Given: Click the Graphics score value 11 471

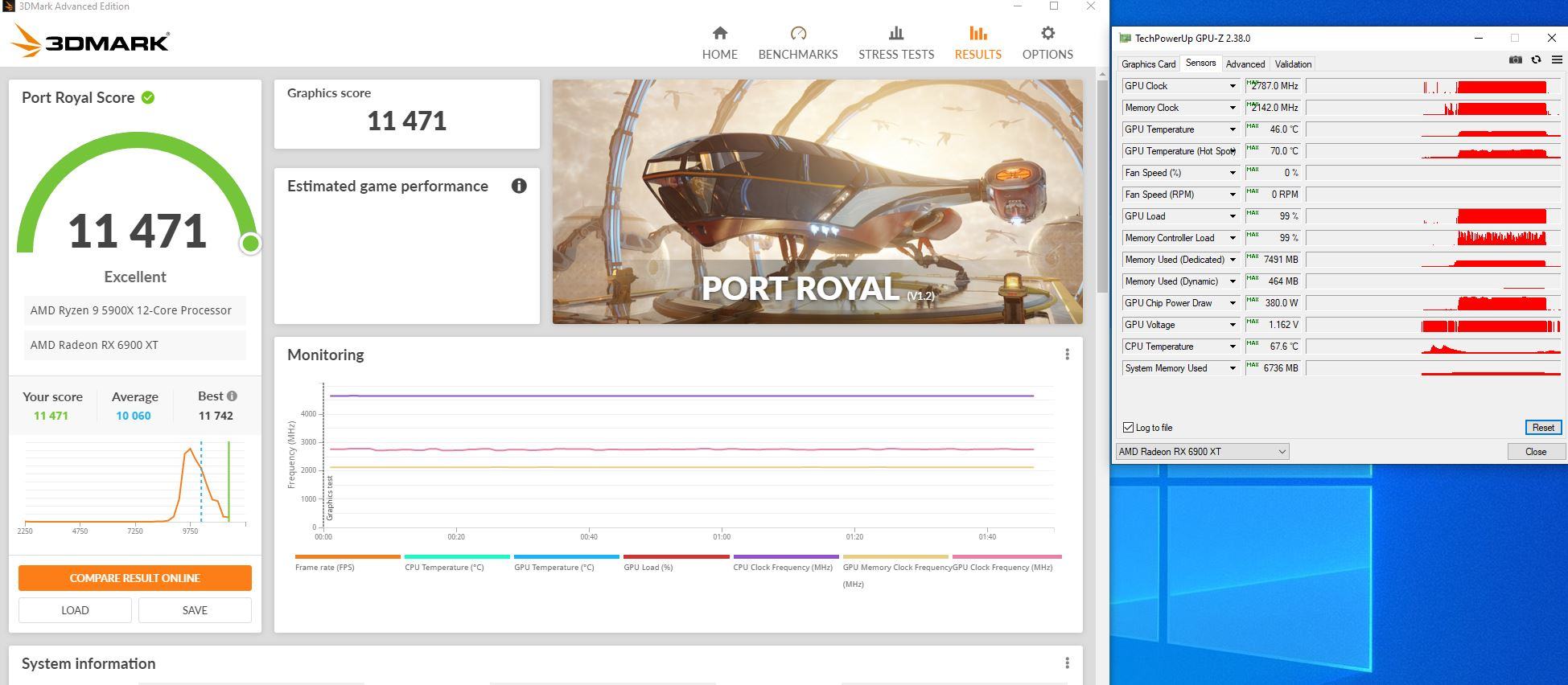Looking at the screenshot, I should tap(406, 121).
